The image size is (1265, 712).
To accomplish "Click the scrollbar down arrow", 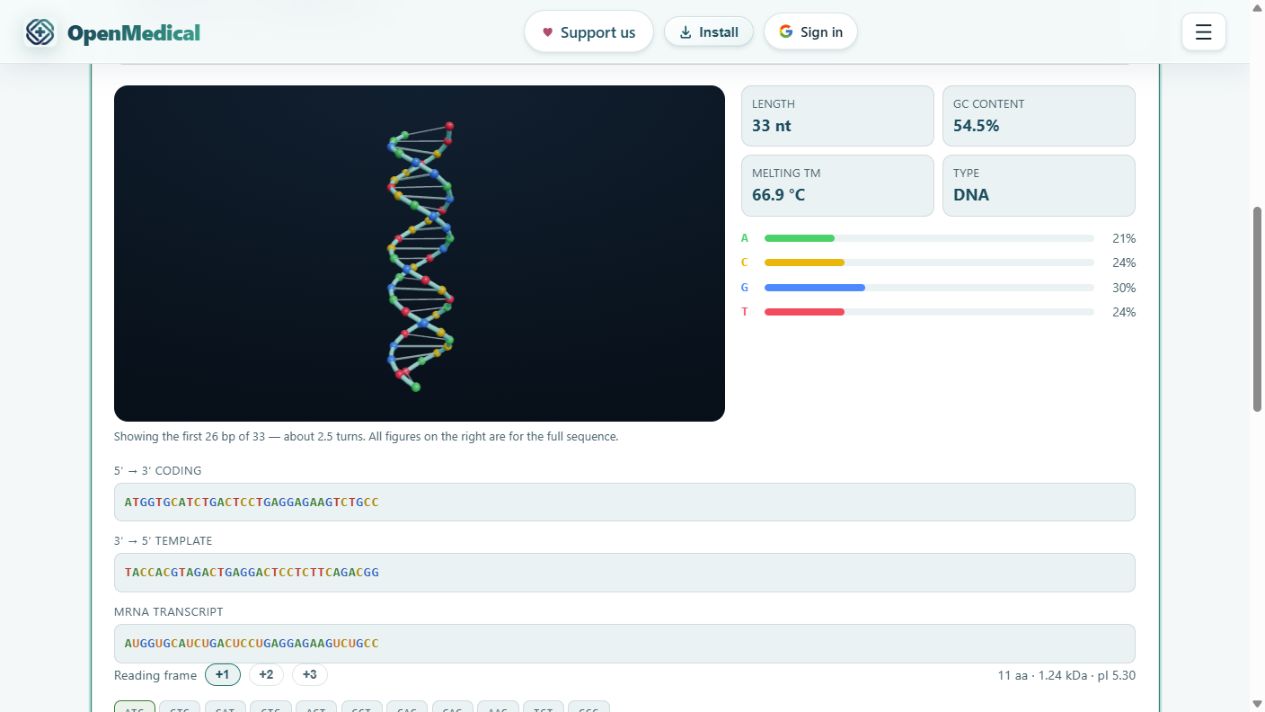I will [1257, 704].
